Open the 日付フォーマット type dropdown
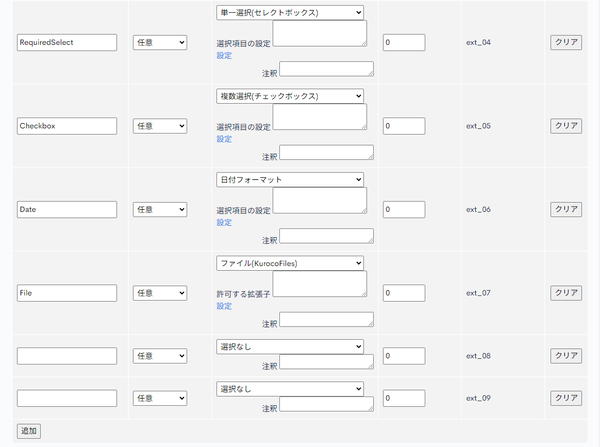The image size is (600, 447). tap(290, 179)
